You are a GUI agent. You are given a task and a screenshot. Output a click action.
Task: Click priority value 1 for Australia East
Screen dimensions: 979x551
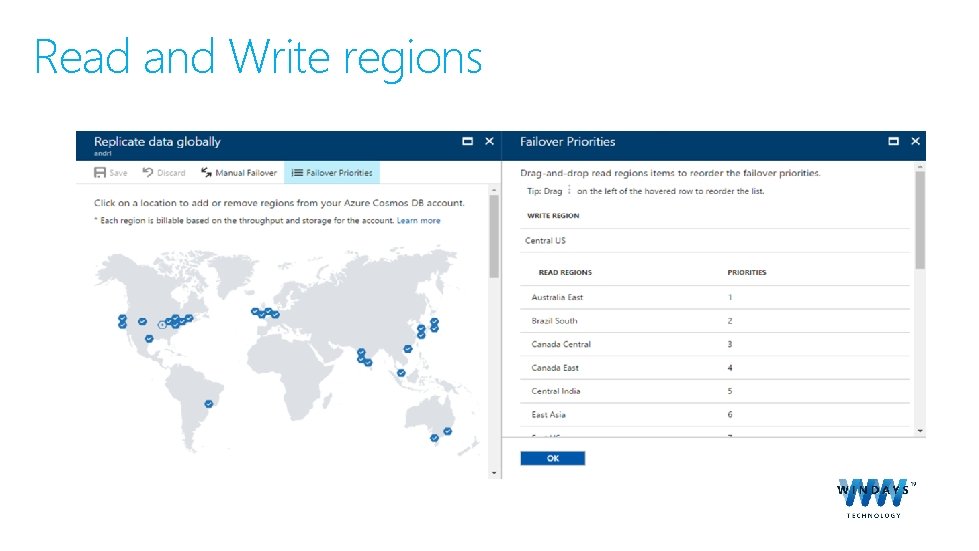click(x=730, y=298)
